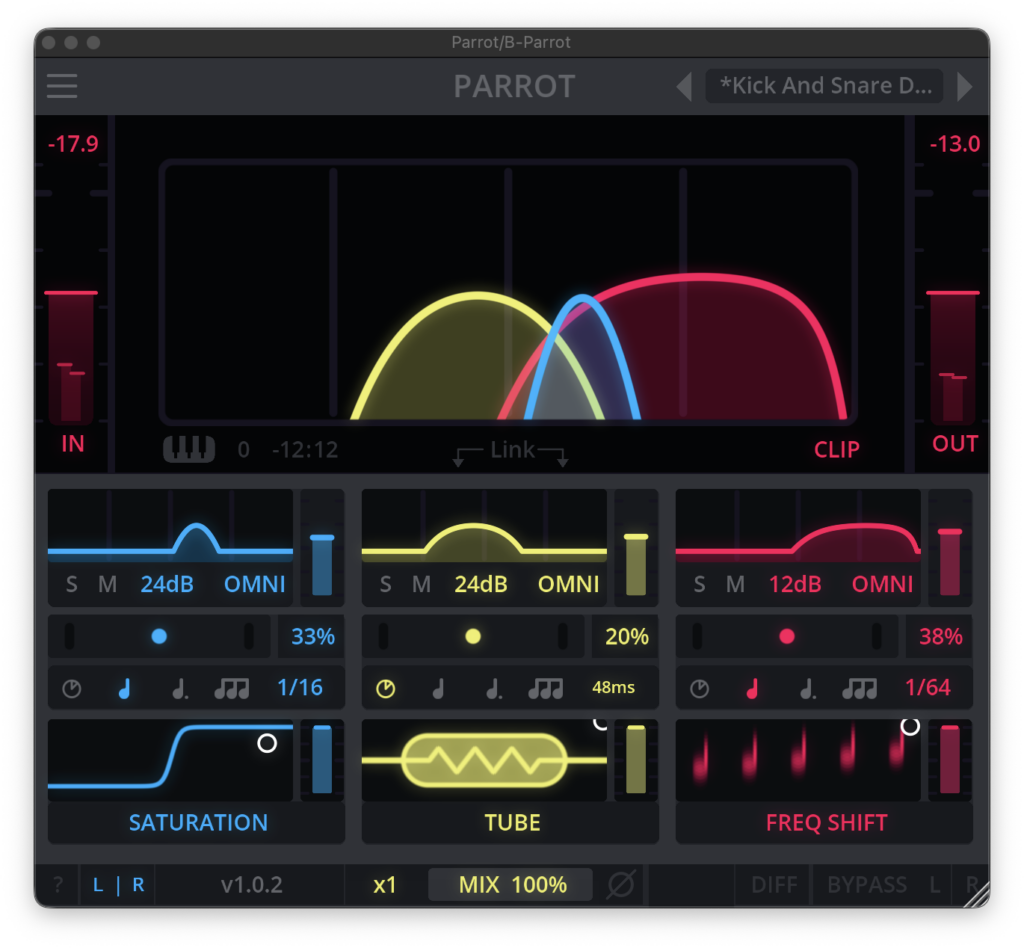This screenshot has height=948, width=1024.
Task: Open the SATURATION effect type menu
Action: click(197, 823)
